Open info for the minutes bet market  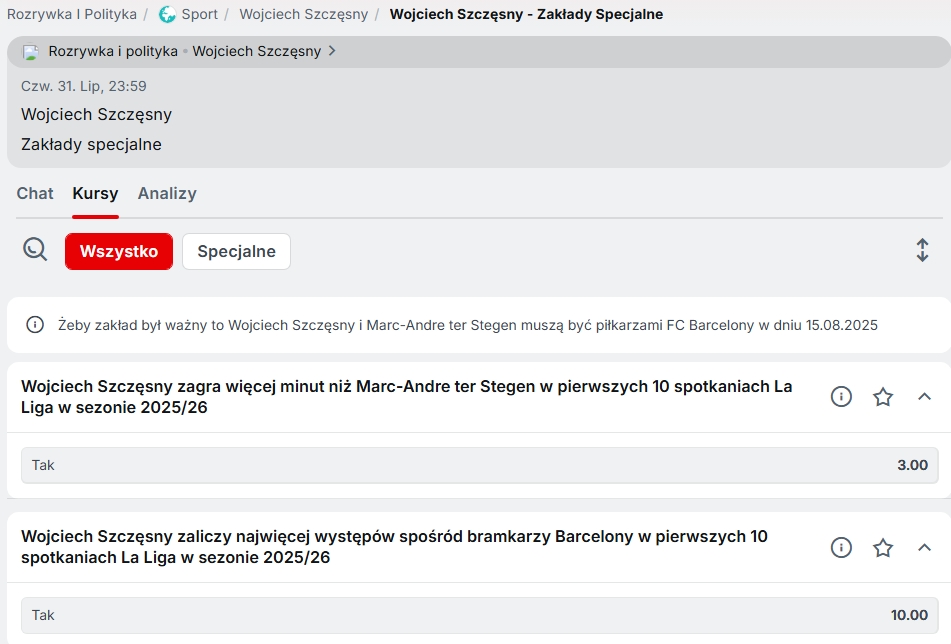[841, 397]
